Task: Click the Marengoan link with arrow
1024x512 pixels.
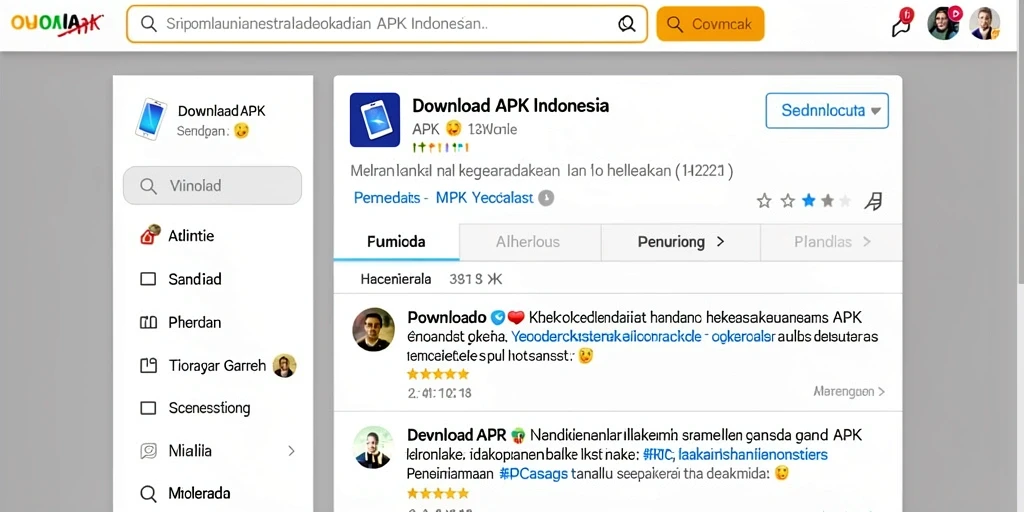Action: [849, 392]
